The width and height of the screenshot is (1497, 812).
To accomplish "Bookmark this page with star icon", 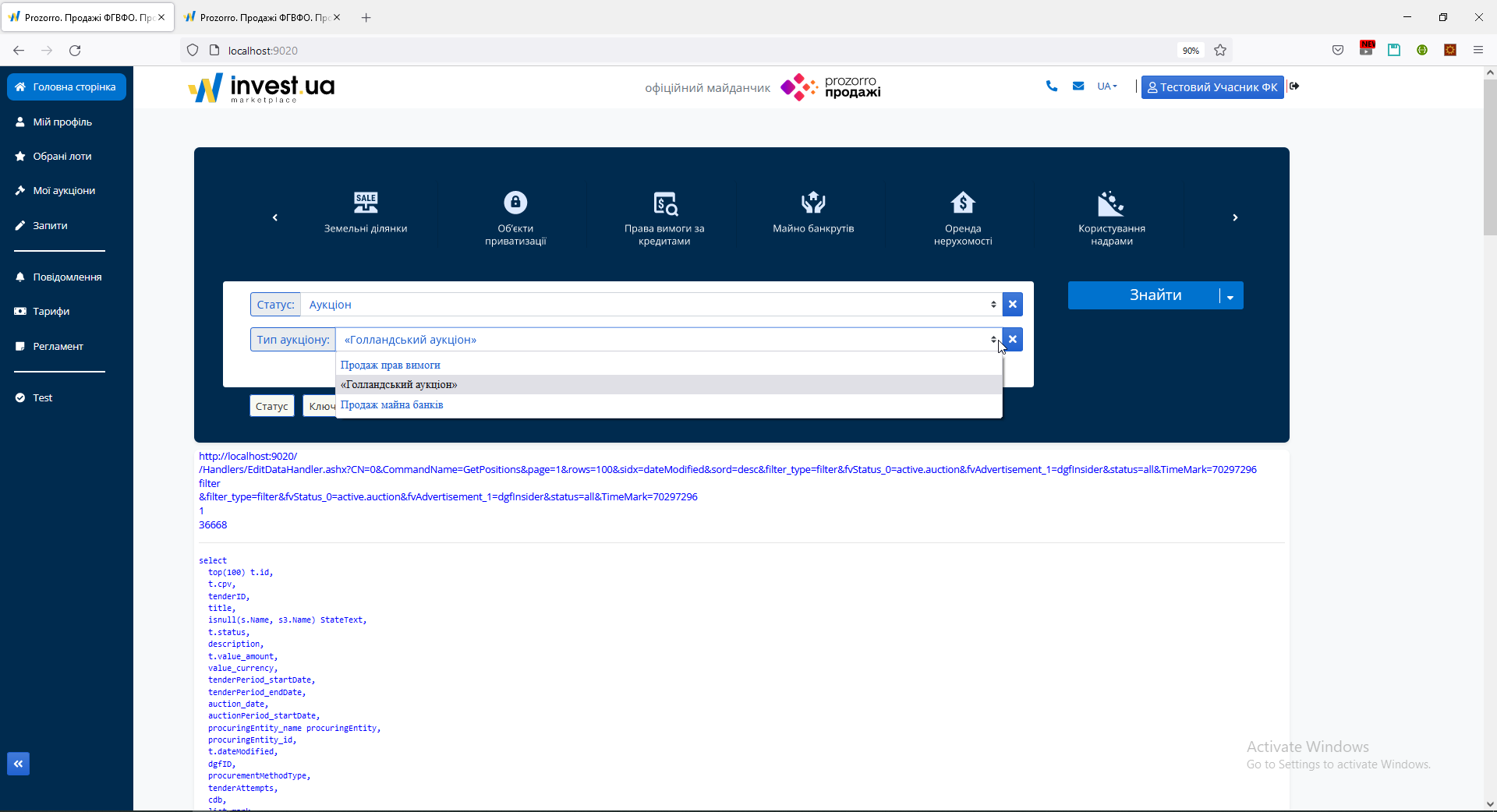I will (1220, 51).
